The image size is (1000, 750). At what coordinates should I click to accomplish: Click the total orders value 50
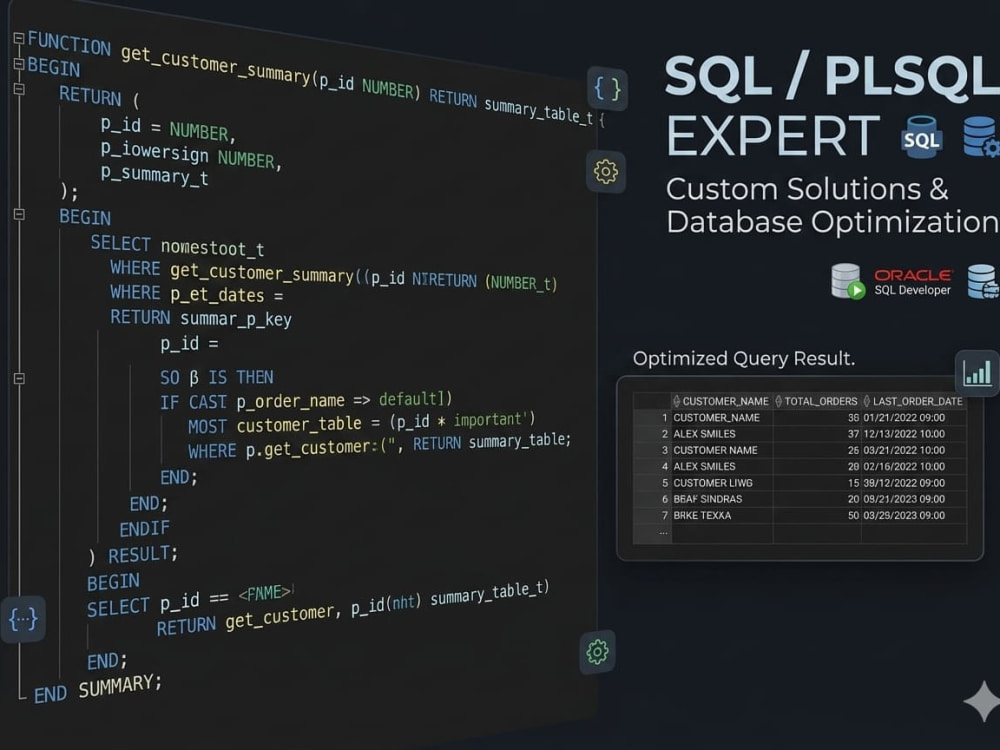coord(853,515)
